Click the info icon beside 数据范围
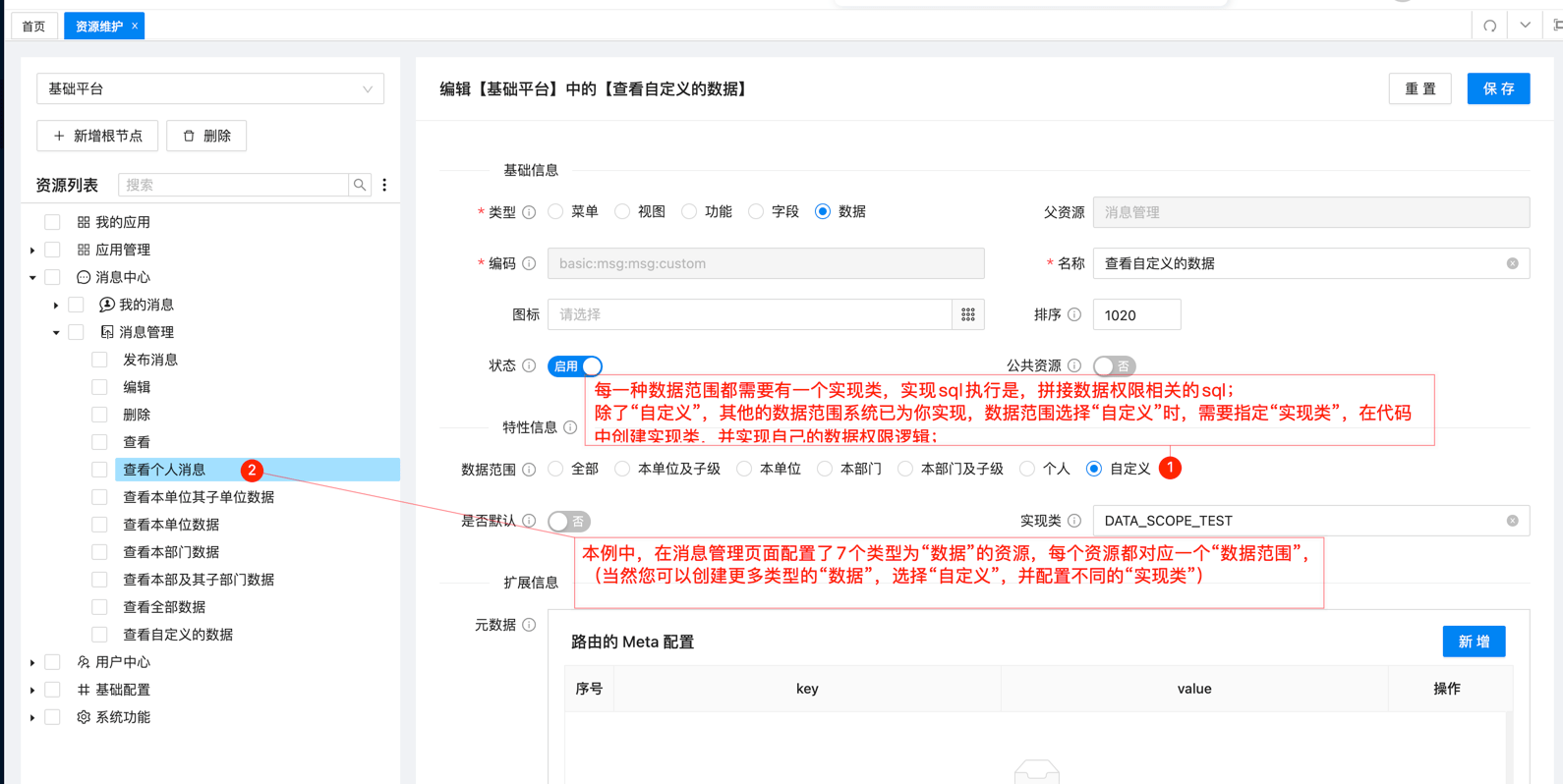This screenshot has height=784, width=1563. (x=529, y=470)
